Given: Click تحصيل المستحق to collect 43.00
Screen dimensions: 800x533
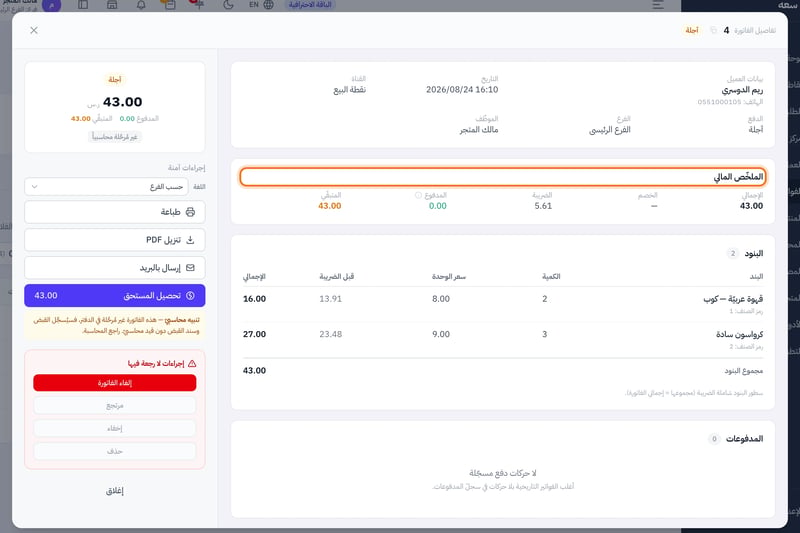Looking at the screenshot, I should pyautogui.click(x=115, y=296).
